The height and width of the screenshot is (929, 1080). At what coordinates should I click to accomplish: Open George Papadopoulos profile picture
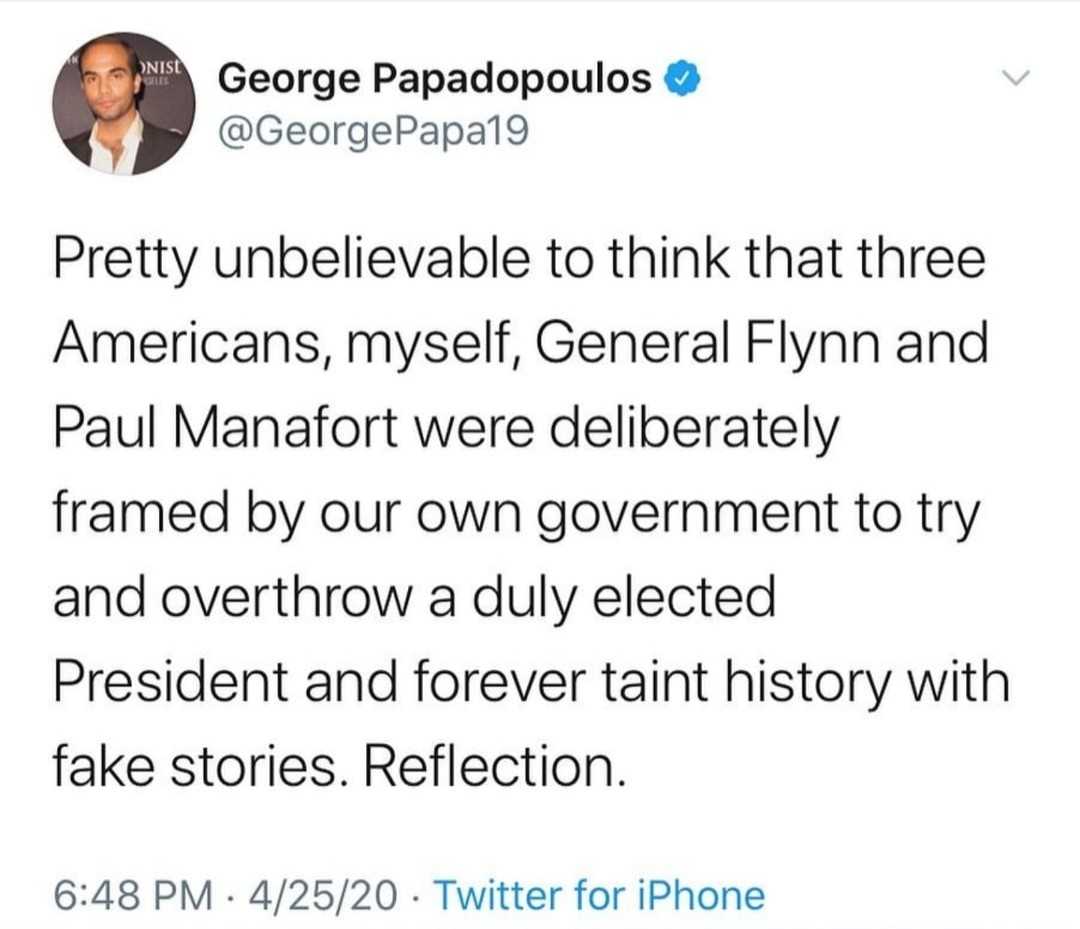coord(124,104)
